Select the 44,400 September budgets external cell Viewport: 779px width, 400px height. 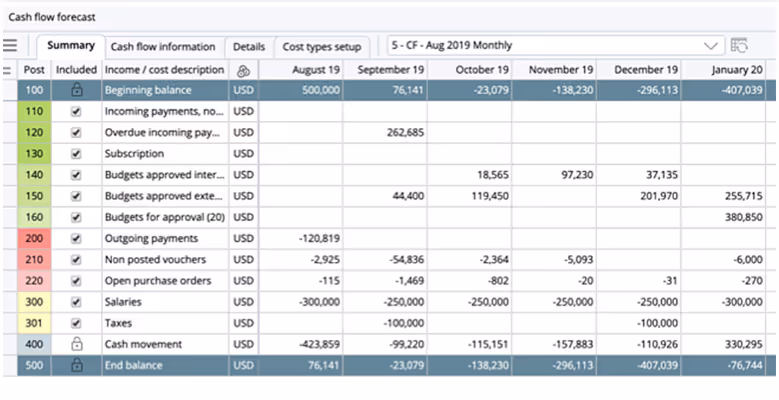[385, 196]
